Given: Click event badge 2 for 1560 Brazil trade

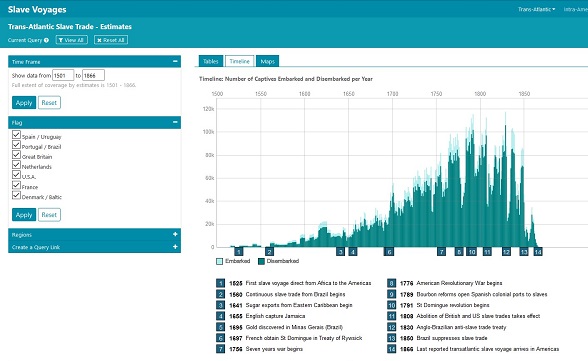Looking at the screenshot, I should coord(220,294).
